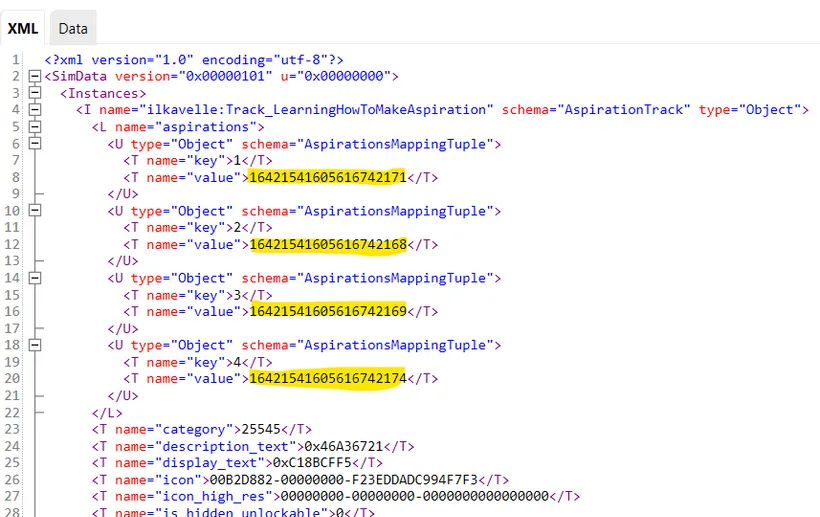
Task: Click highlighted value ending in 742169
Action: click(327, 312)
